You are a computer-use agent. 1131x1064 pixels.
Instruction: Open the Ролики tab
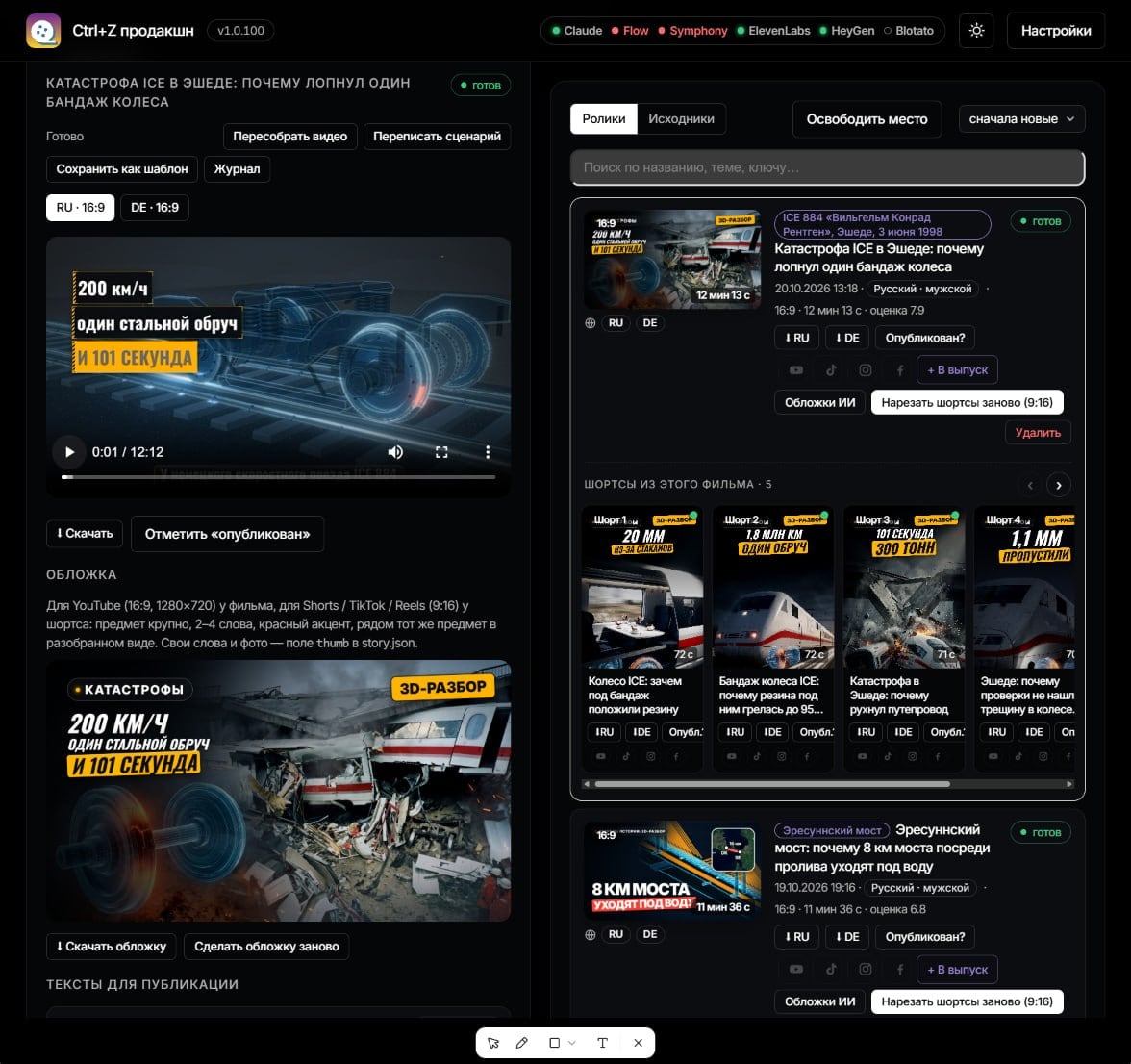[604, 119]
